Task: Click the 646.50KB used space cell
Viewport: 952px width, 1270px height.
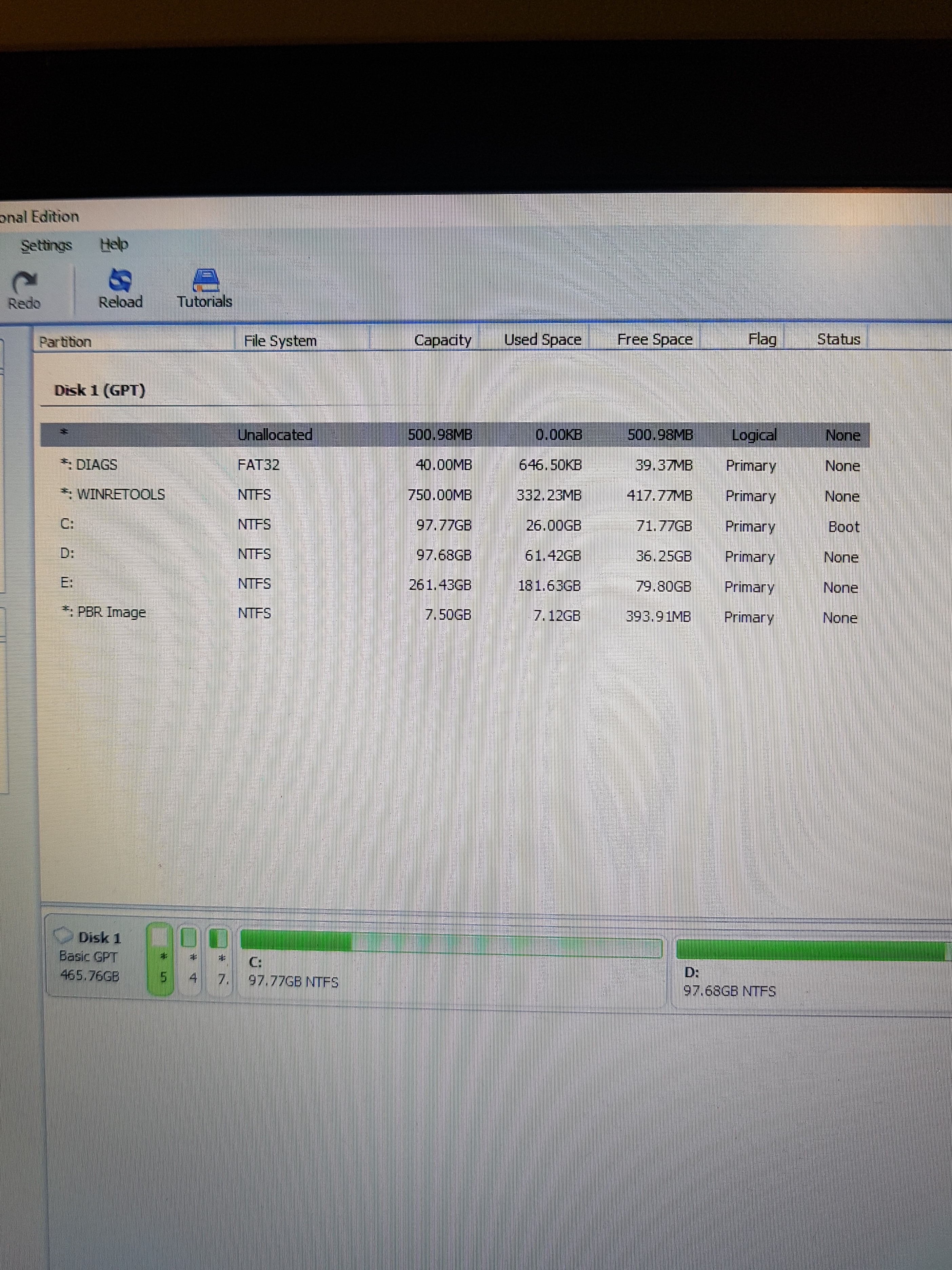Action: pyautogui.click(x=550, y=465)
